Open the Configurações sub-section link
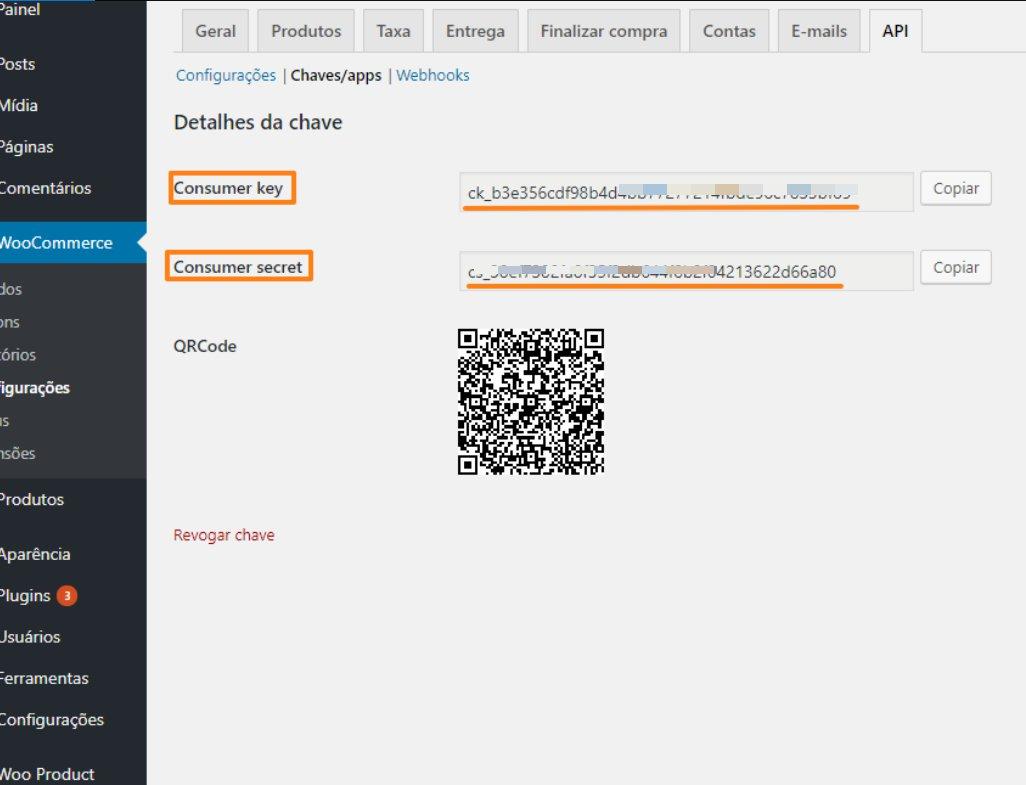 tap(226, 75)
